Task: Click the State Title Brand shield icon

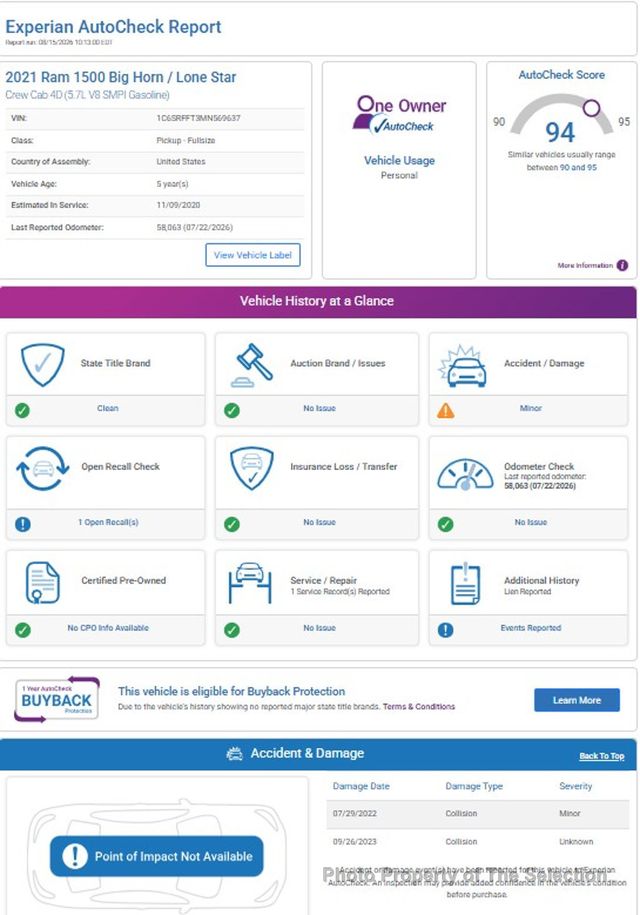Action: coord(42,365)
